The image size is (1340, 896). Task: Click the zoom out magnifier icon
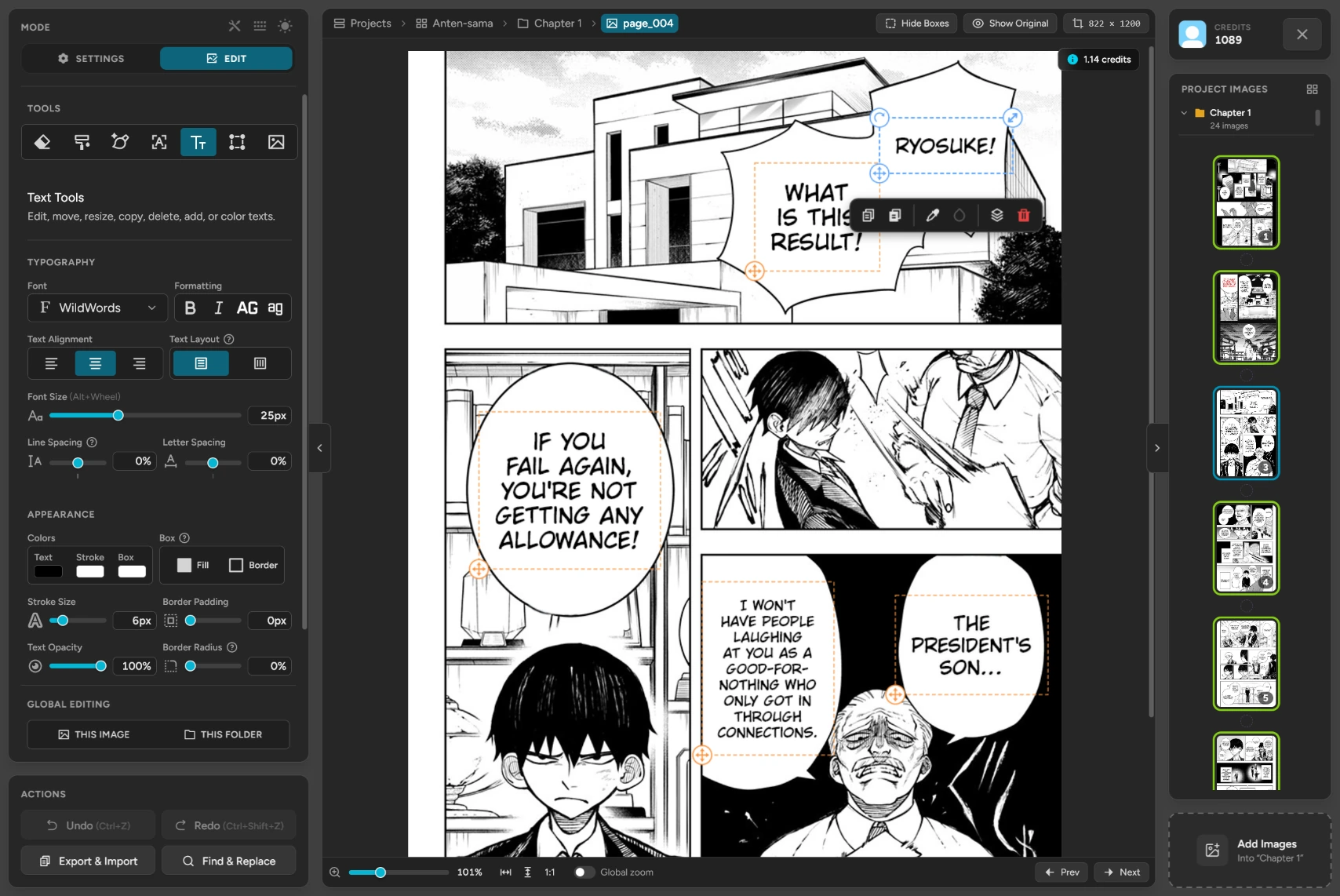[x=335, y=872]
